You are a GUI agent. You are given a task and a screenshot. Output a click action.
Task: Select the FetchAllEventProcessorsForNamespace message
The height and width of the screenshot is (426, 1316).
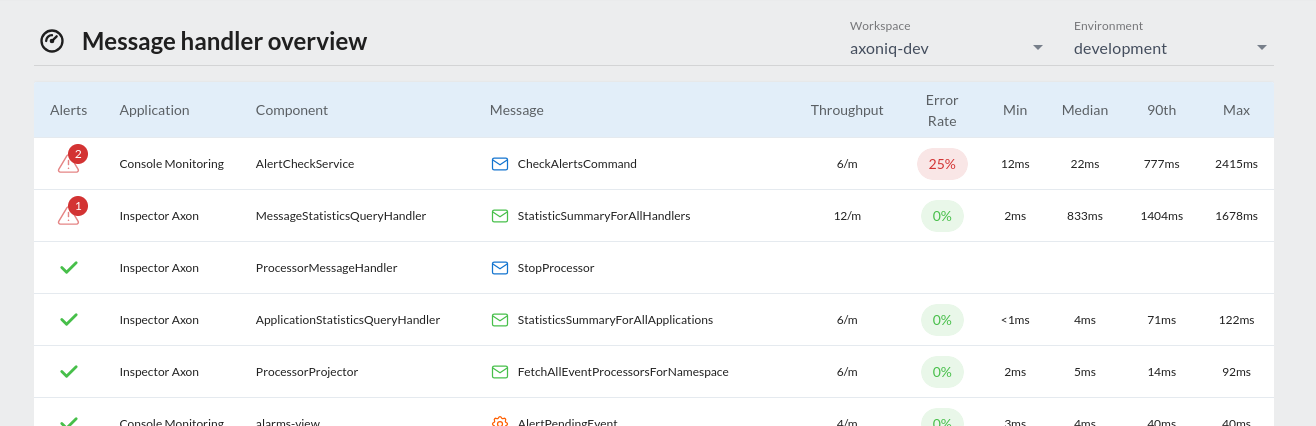(623, 372)
